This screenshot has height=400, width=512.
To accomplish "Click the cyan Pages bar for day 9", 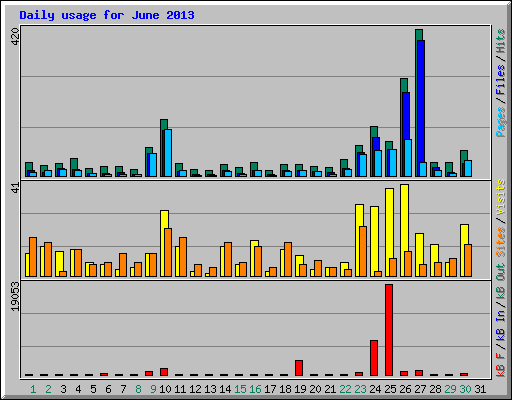I will [x=153, y=165].
